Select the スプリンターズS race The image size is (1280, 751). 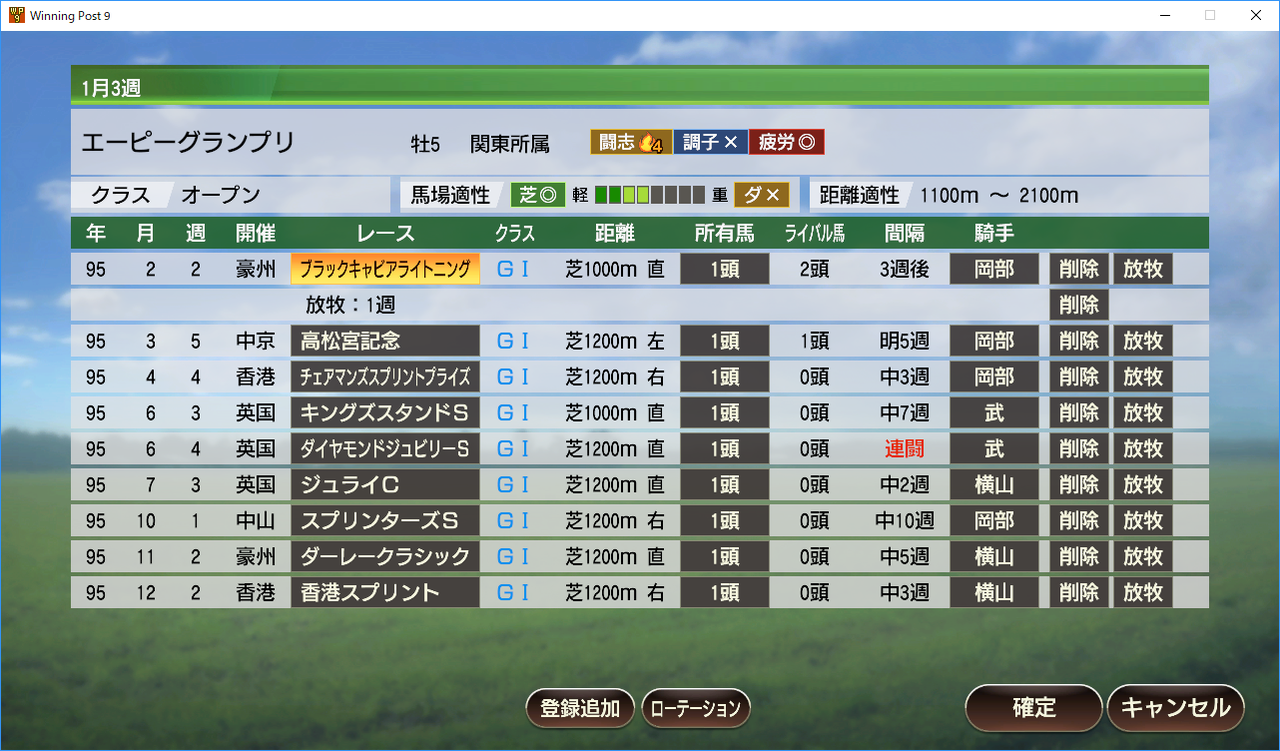pyautogui.click(x=385, y=521)
